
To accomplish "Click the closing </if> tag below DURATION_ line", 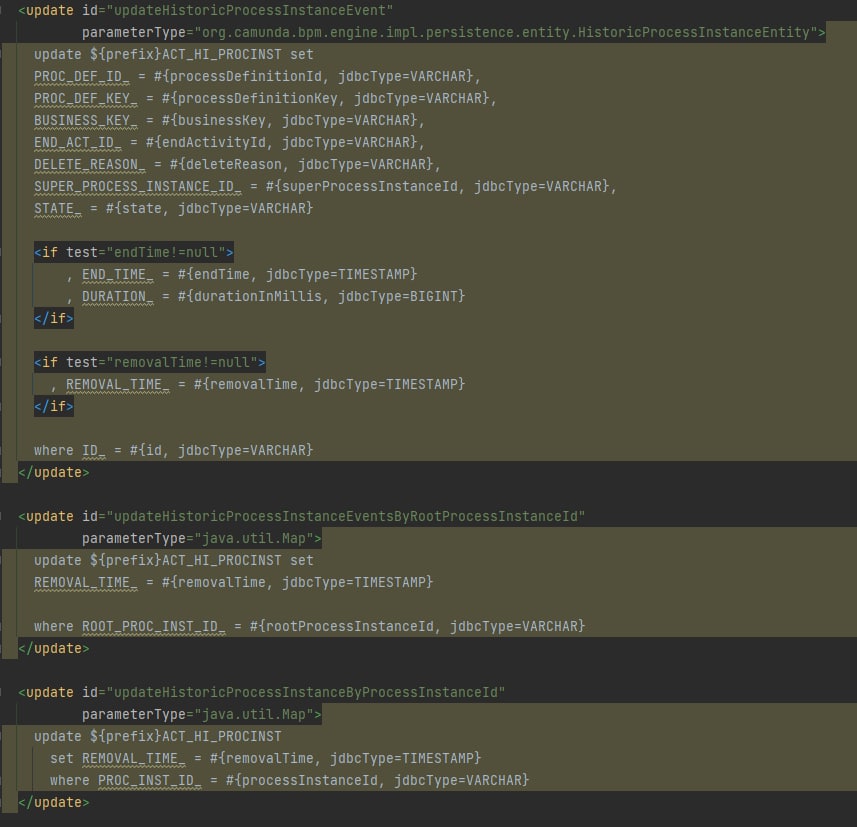I will pyautogui.click(x=54, y=318).
